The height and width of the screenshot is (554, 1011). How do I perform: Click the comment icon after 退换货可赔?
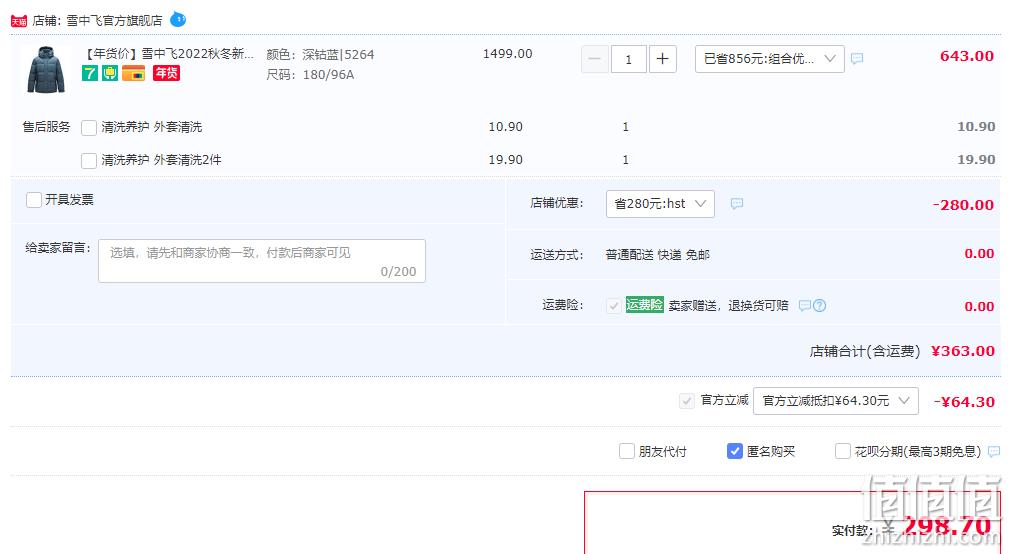(805, 306)
